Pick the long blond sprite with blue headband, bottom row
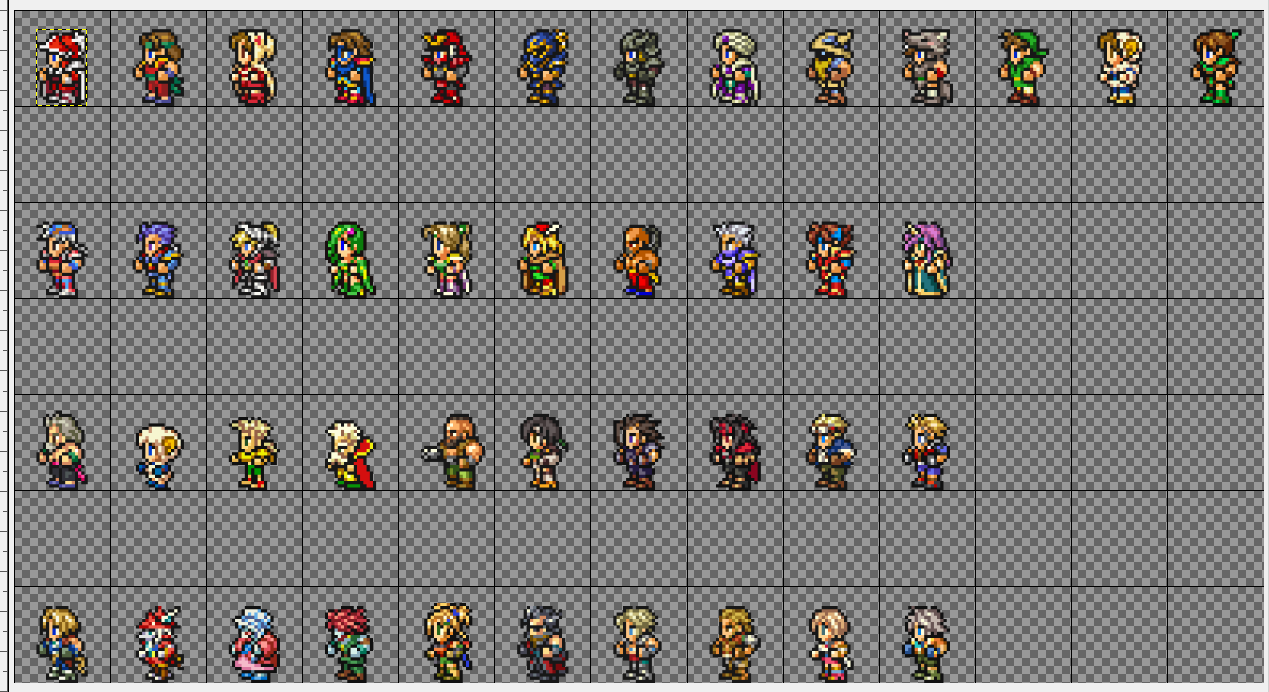This screenshot has width=1269, height=692. point(446,642)
